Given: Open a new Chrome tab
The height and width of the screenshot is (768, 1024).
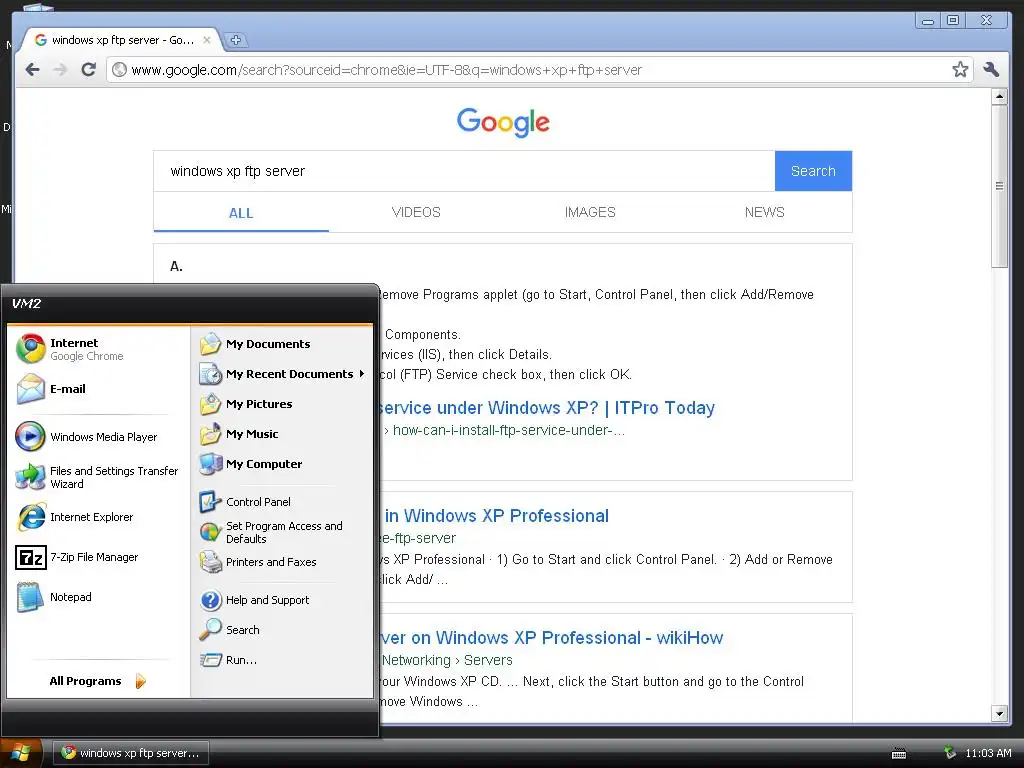Looking at the screenshot, I should 236,40.
